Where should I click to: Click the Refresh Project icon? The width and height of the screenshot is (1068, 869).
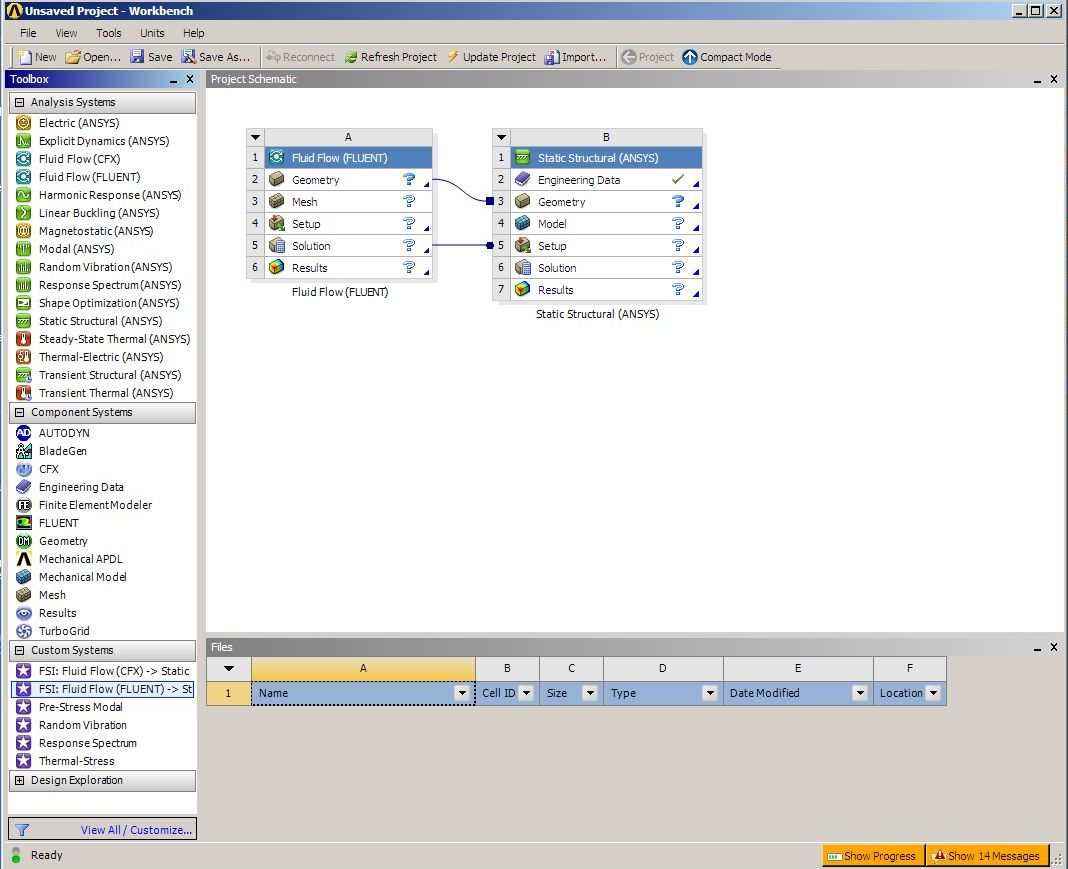(351, 57)
